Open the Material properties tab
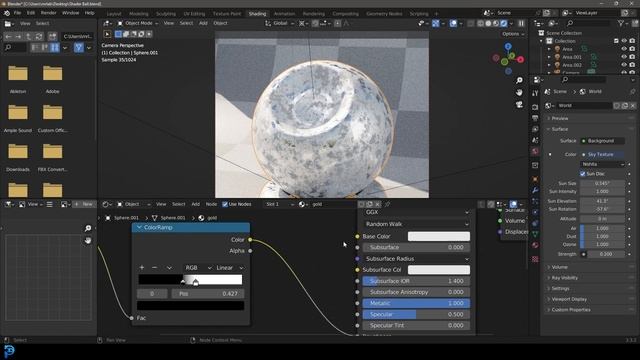The width and height of the screenshot is (640, 360). (x=535, y=245)
